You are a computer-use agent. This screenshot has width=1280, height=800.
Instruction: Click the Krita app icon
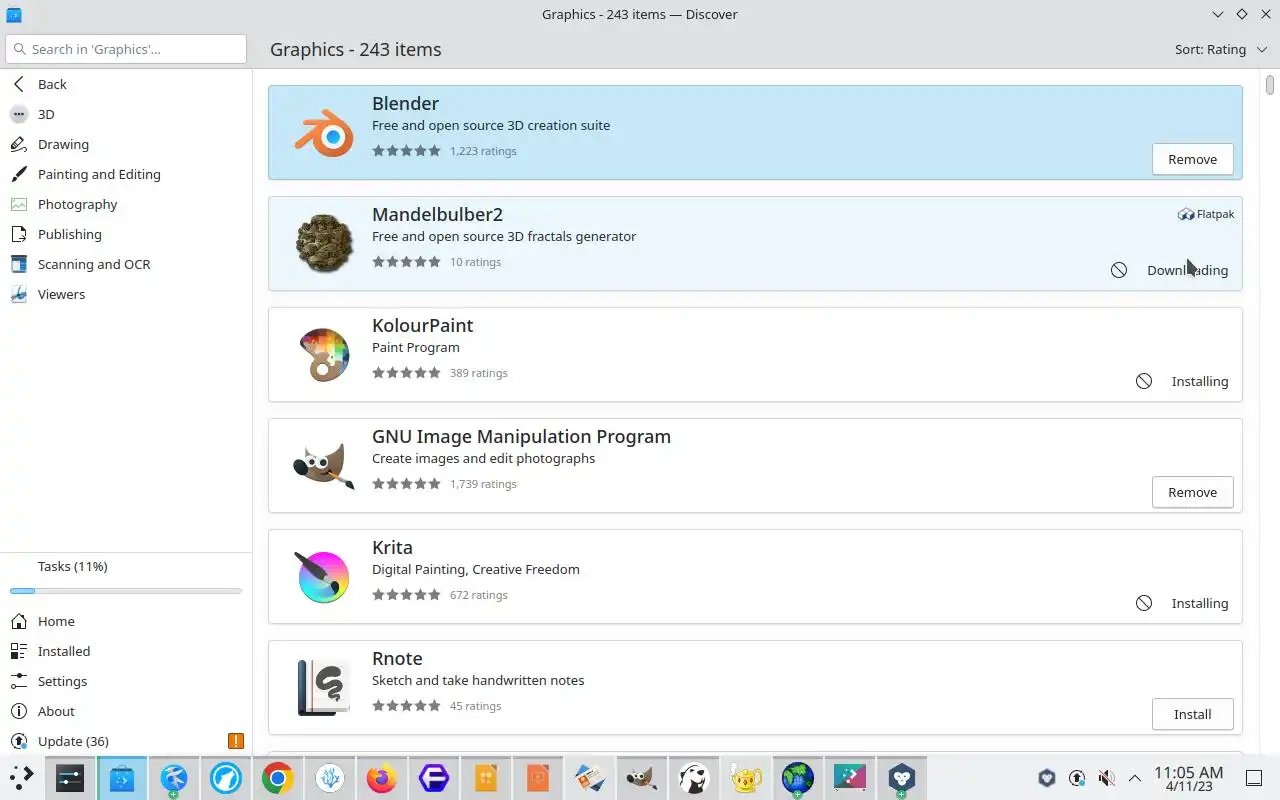[x=323, y=577]
